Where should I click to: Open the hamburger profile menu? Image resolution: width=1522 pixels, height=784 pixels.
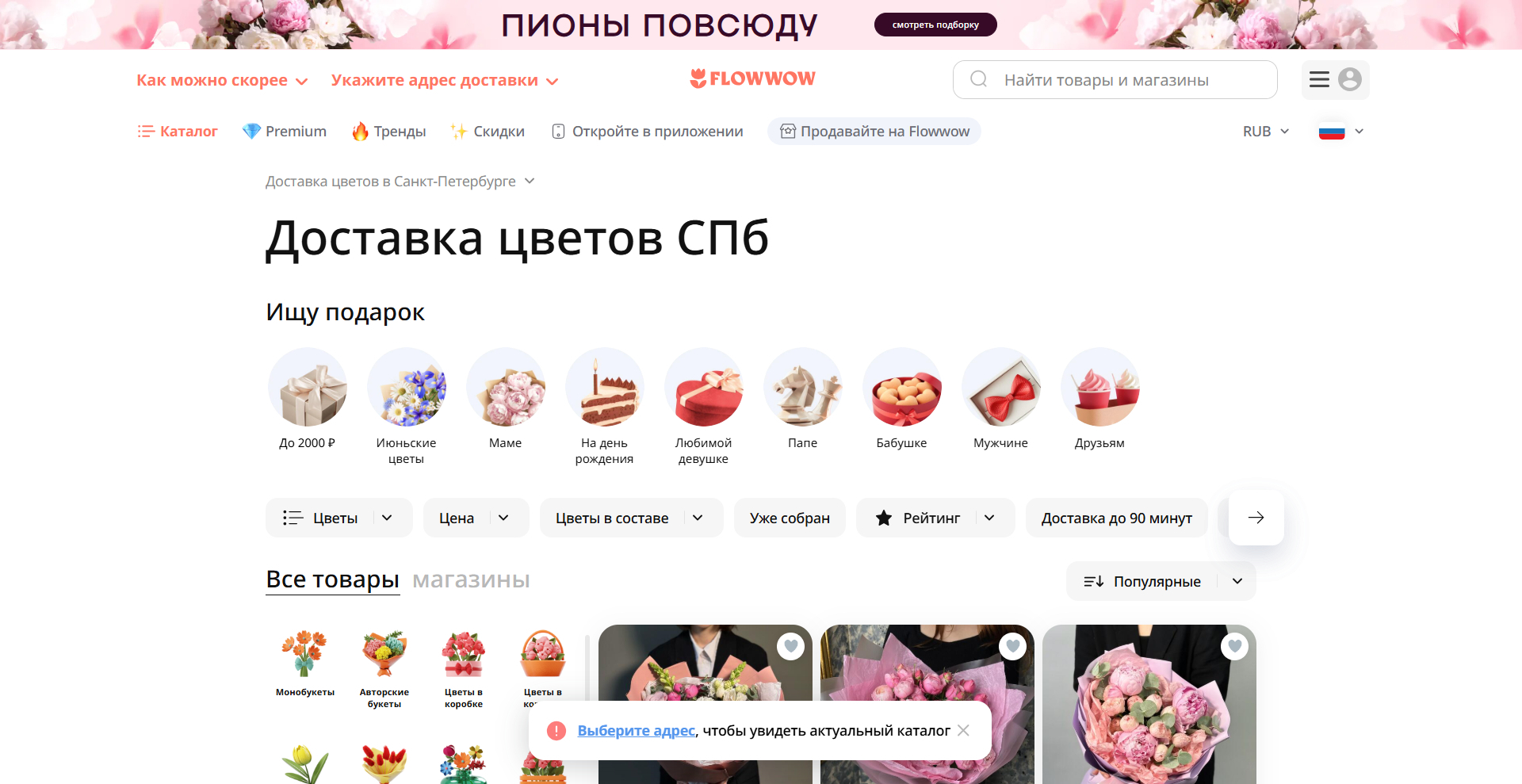(1335, 80)
